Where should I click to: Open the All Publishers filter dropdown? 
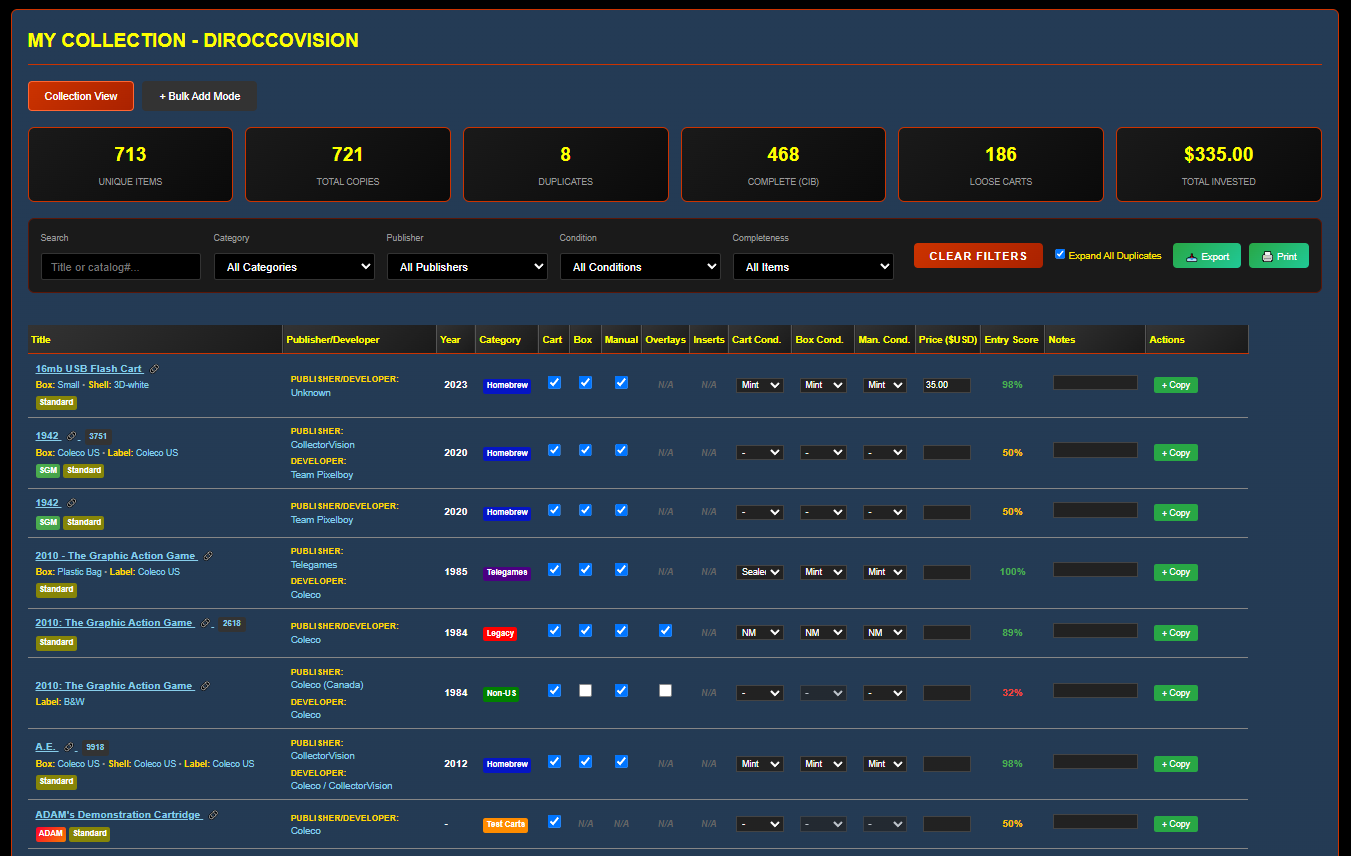point(467,267)
